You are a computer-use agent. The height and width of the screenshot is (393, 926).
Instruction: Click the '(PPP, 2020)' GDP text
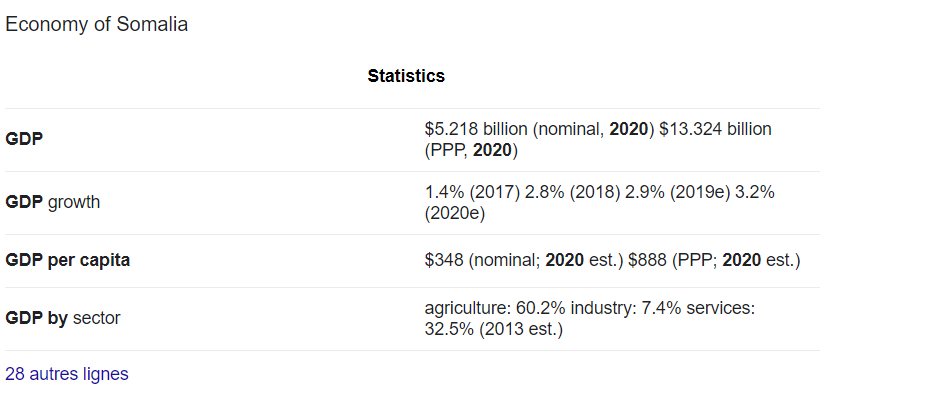click(x=471, y=151)
